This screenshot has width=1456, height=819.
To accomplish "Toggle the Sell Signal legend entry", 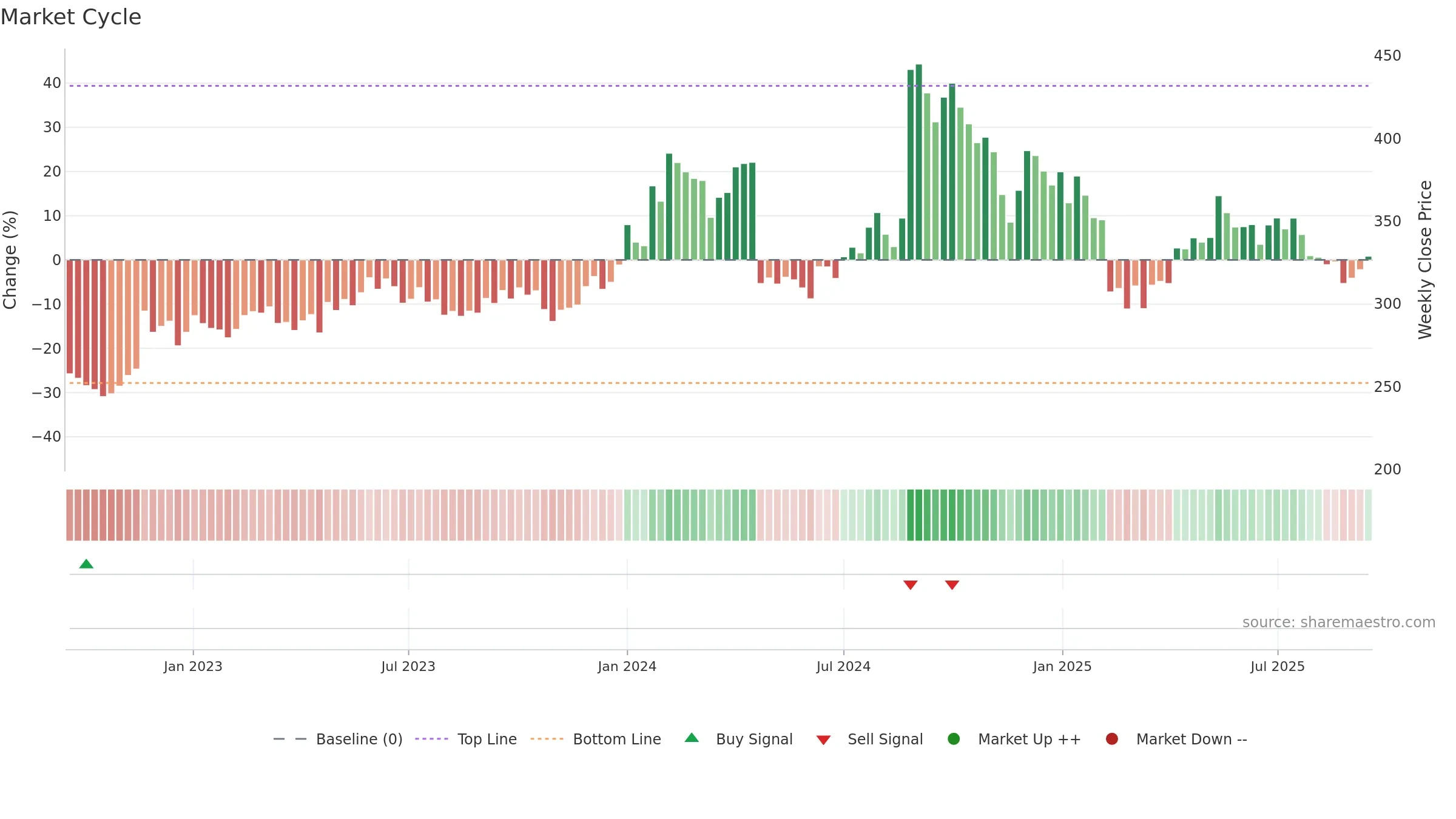I will (x=869, y=739).
